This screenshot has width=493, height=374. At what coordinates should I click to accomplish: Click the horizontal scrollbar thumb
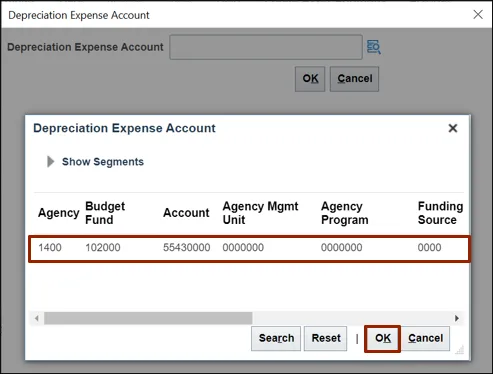(x=148, y=318)
